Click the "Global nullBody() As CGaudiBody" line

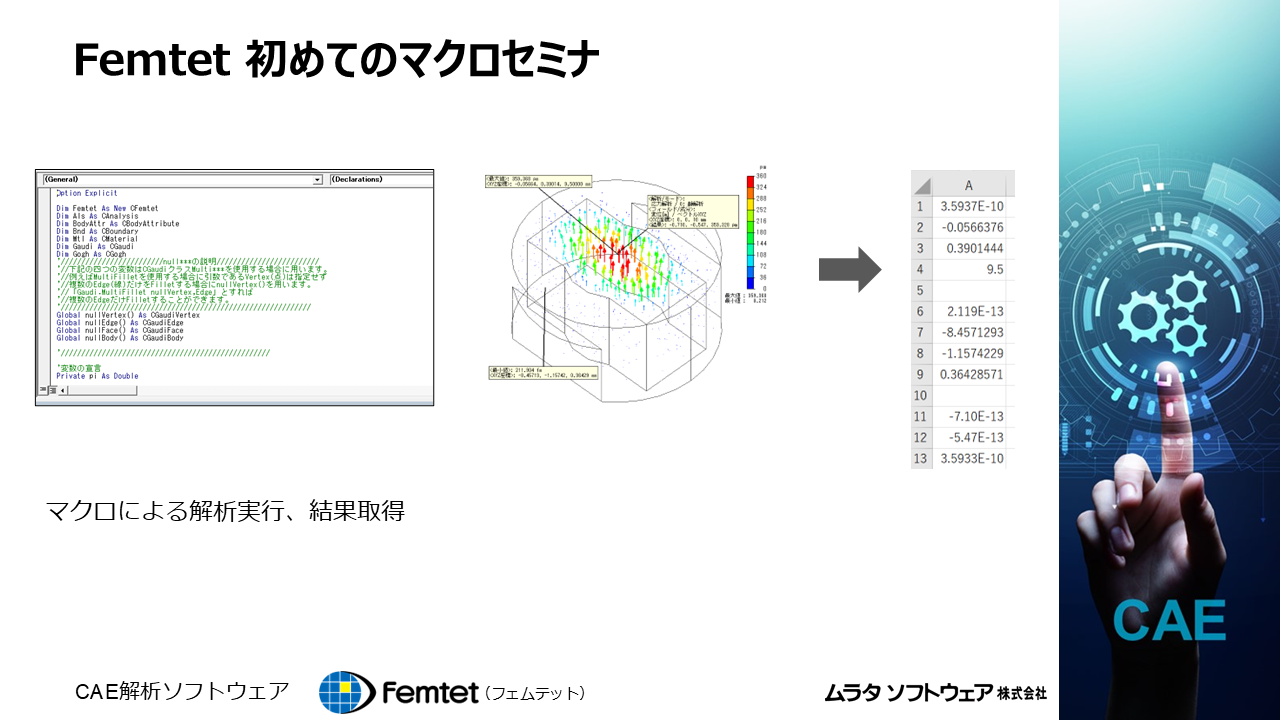120,338
